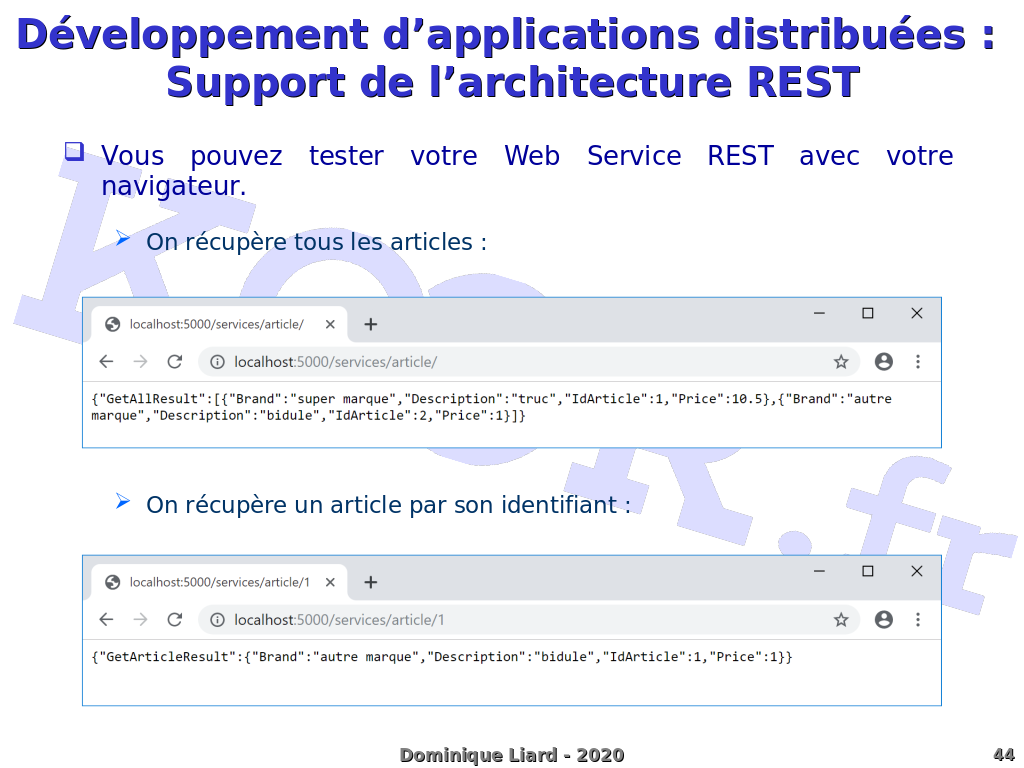Close the localhost:5000/services/article/ tab
The image size is (1024, 768).
(x=330, y=324)
